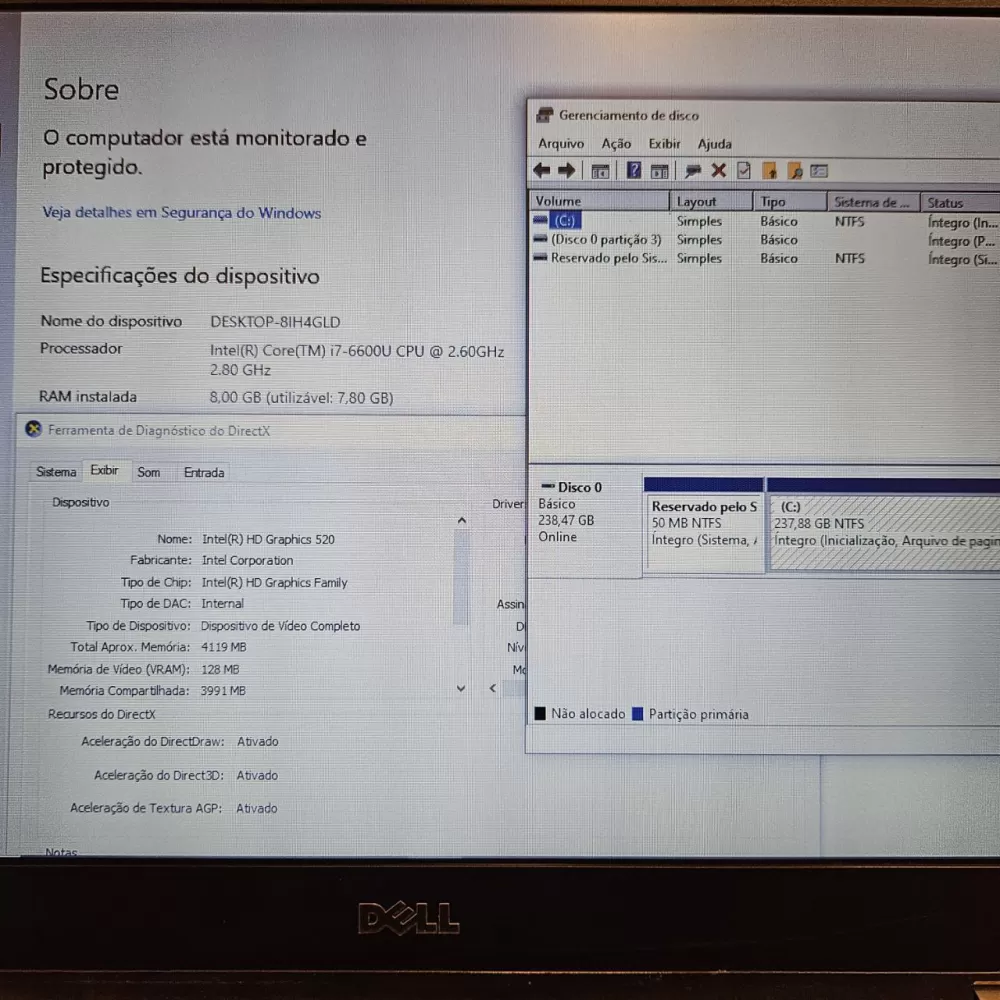Click the Sobre page heading
The height and width of the screenshot is (1000, 1000).
click(81, 89)
